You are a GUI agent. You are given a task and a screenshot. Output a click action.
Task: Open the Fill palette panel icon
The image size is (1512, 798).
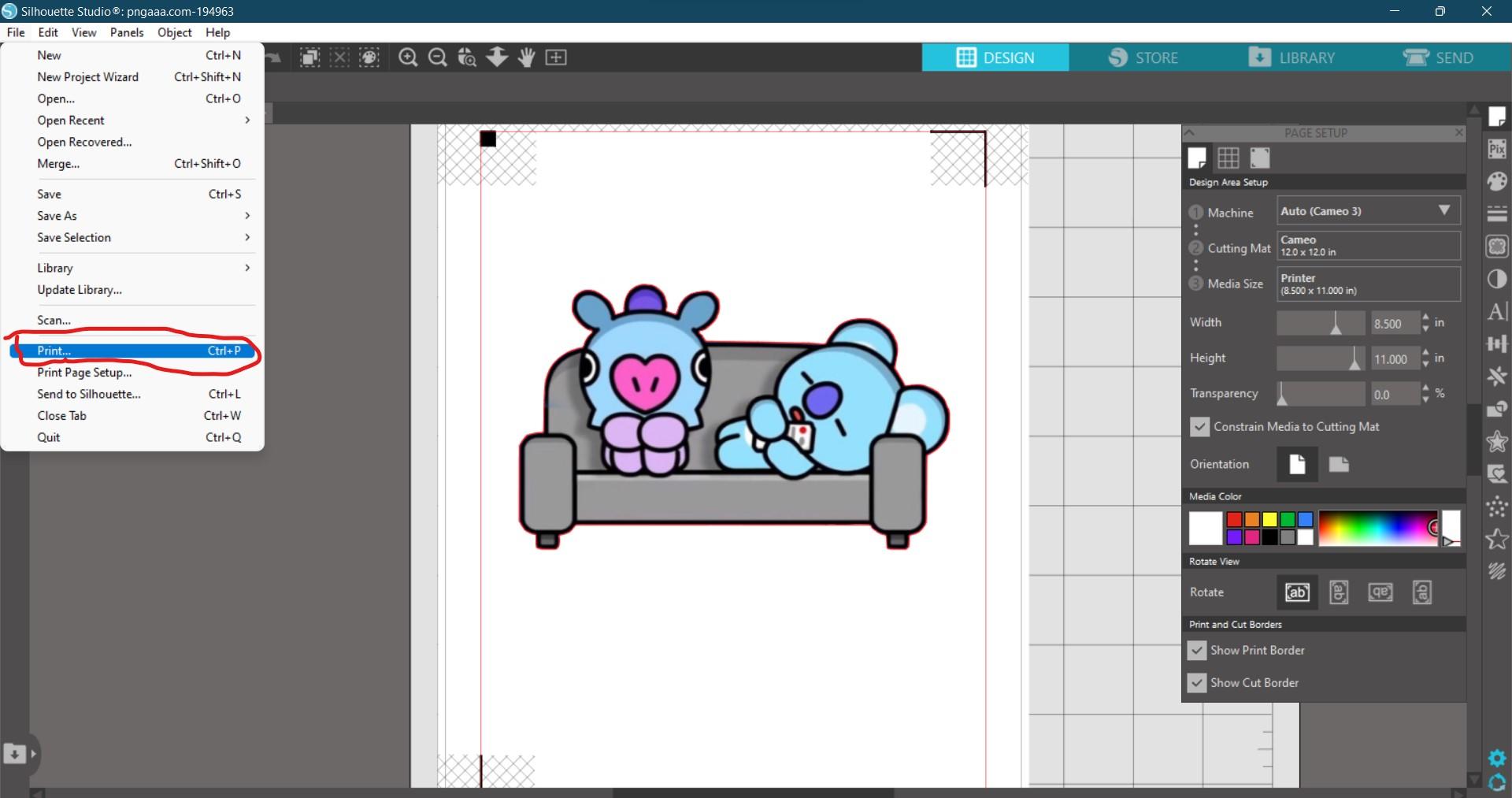(x=1497, y=181)
